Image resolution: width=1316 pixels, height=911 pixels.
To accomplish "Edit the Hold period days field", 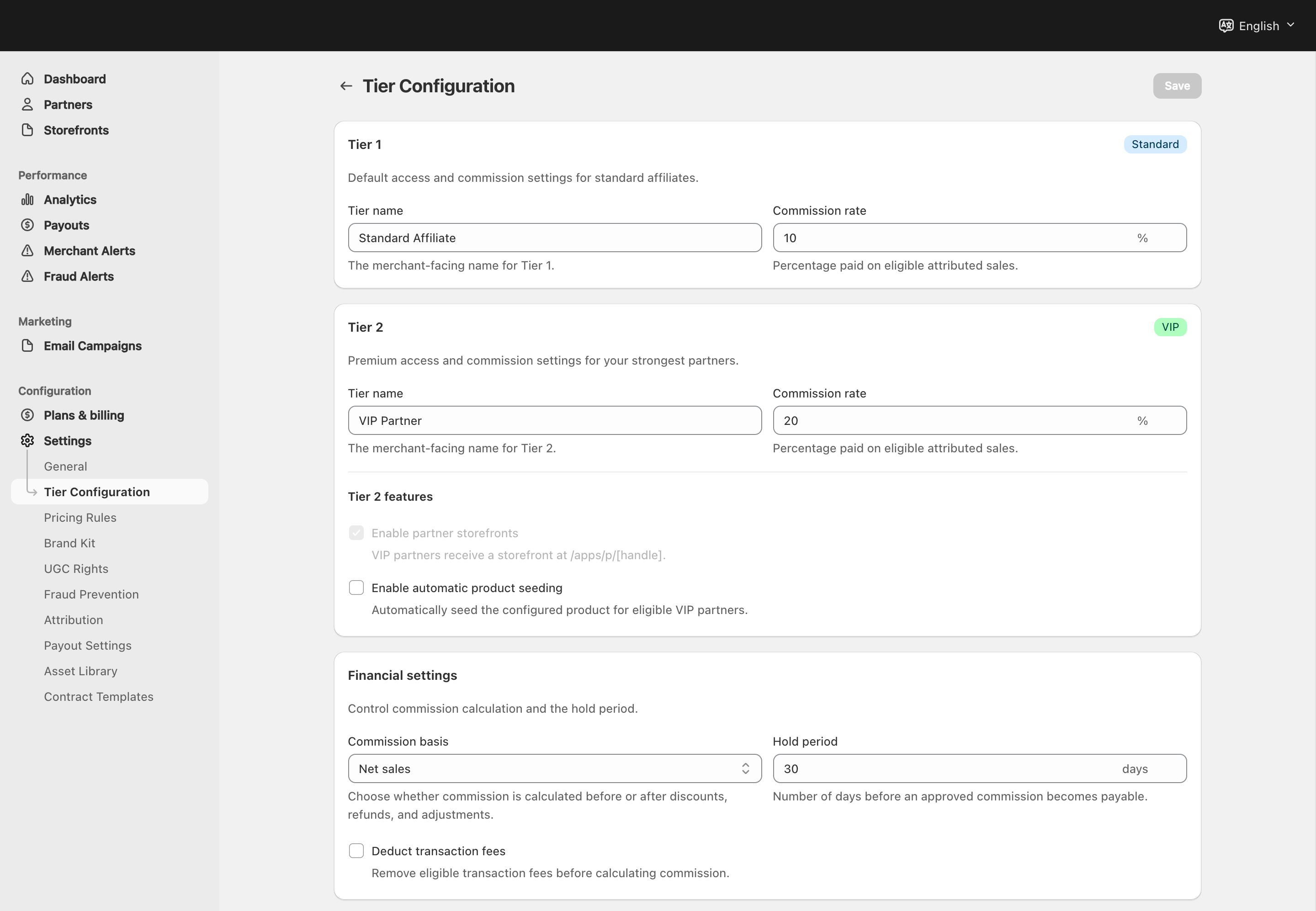I will point(980,769).
